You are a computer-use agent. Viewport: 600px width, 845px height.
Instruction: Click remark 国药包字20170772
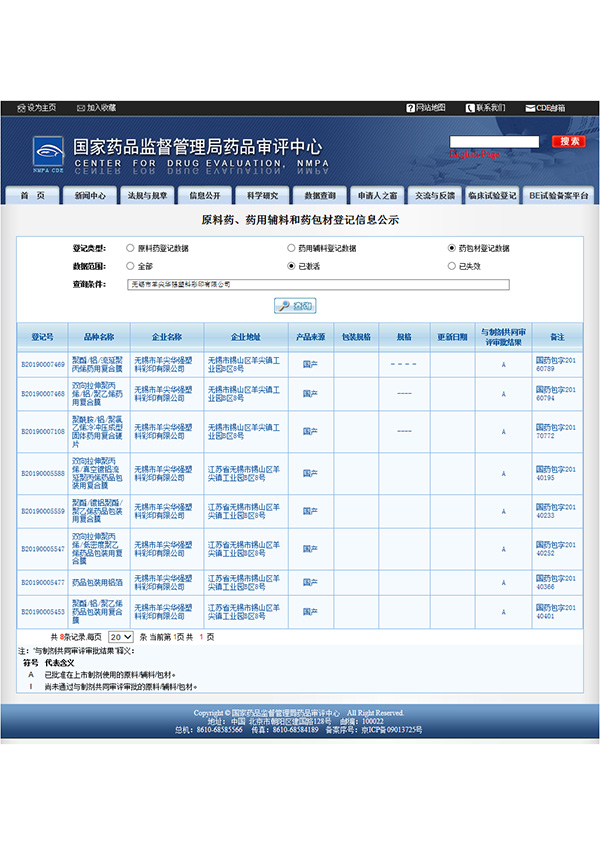tap(556, 432)
